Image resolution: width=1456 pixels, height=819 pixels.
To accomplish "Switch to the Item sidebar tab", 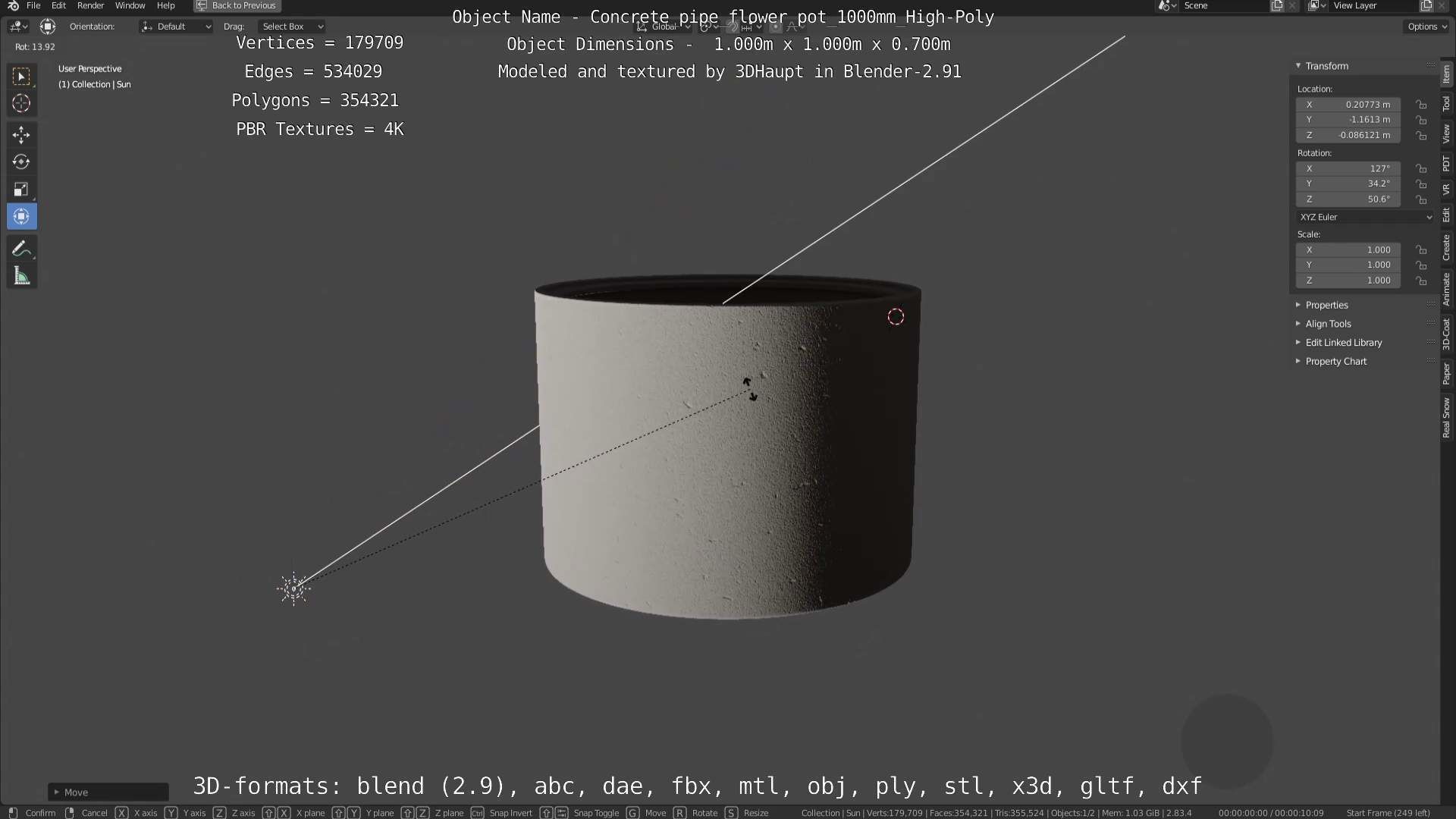I will coord(1447,74).
